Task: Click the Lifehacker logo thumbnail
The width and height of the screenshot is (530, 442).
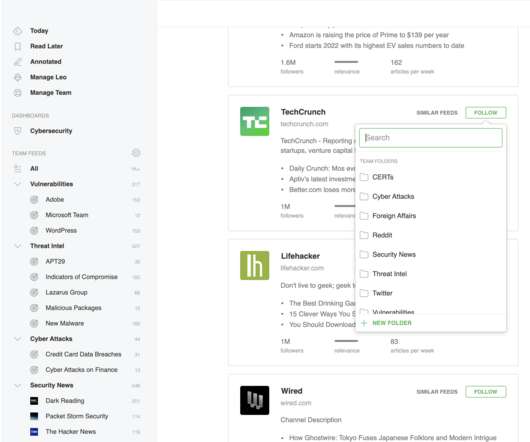Action: point(255,266)
